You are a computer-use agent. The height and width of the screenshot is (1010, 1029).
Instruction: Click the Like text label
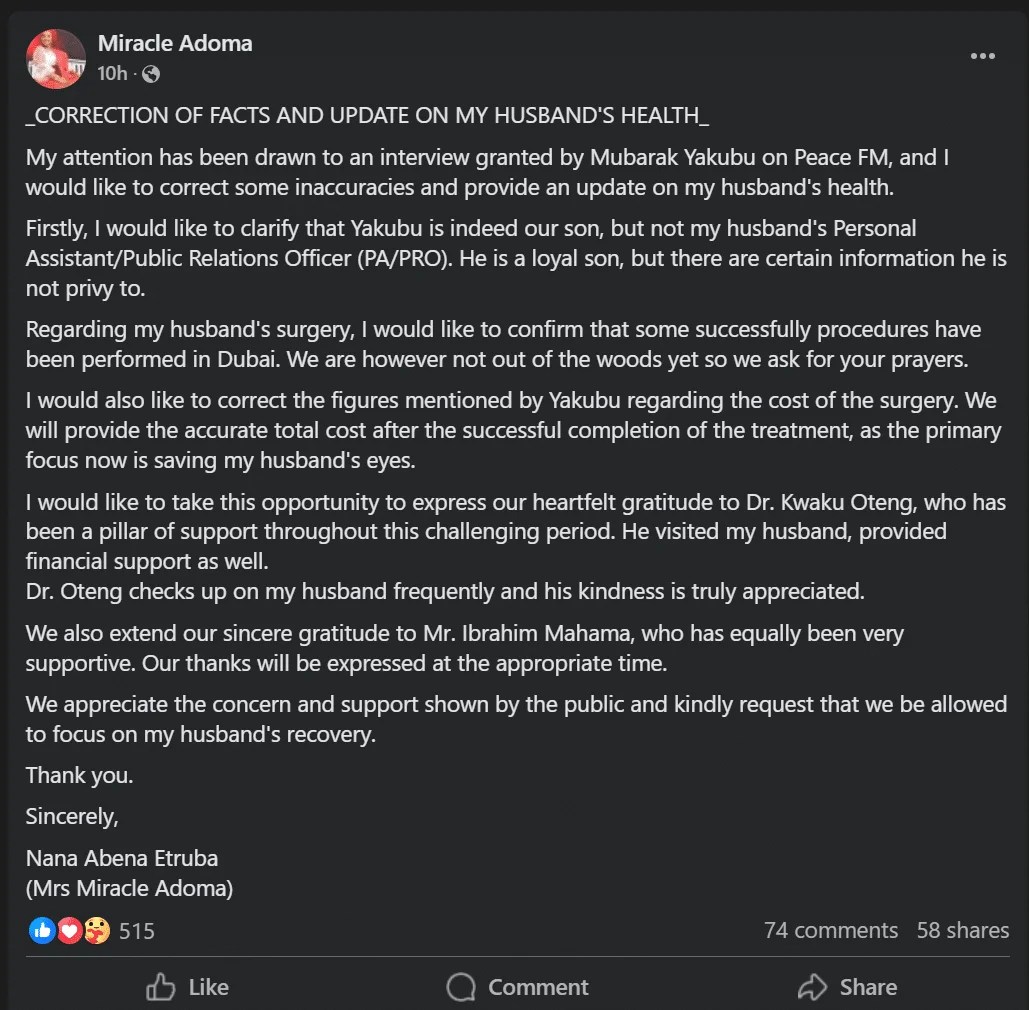(209, 987)
